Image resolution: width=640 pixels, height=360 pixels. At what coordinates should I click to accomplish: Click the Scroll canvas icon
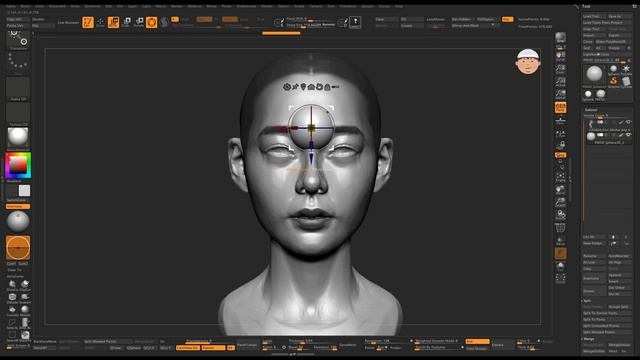click(560, 56)
